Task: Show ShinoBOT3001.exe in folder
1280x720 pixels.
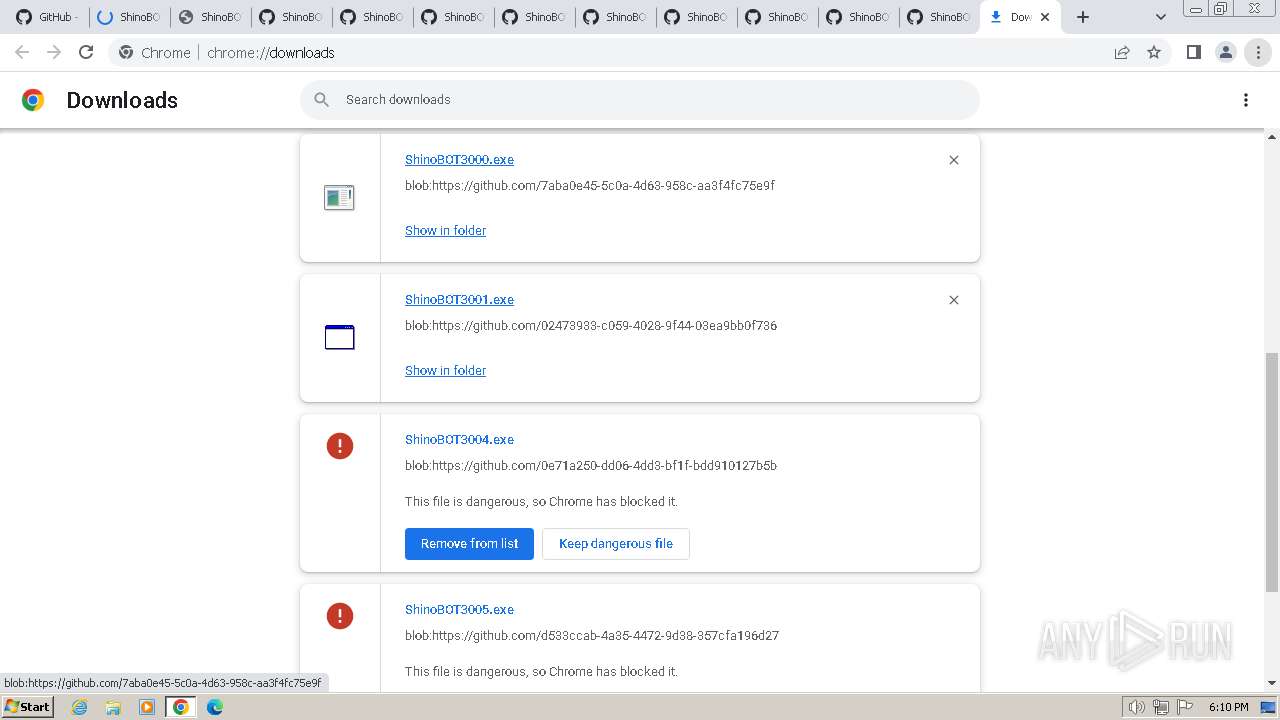Action: point(445,371)
